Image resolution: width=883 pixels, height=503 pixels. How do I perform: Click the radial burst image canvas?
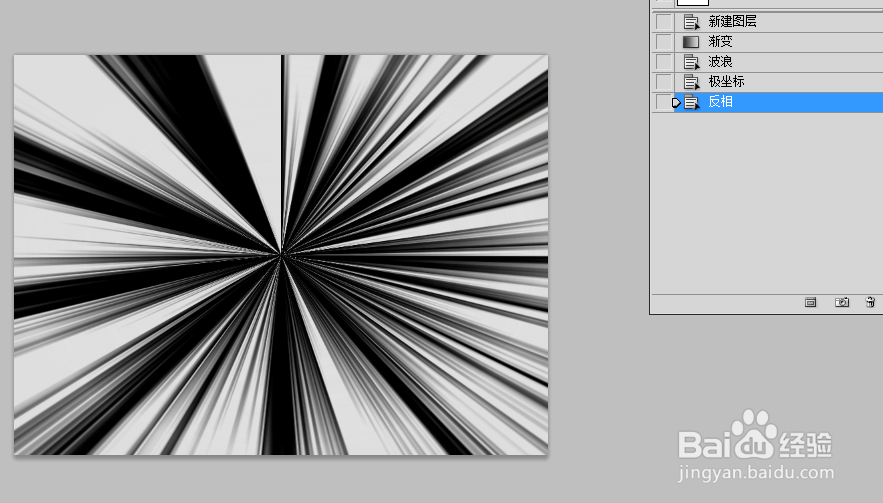tap(280, 255)
